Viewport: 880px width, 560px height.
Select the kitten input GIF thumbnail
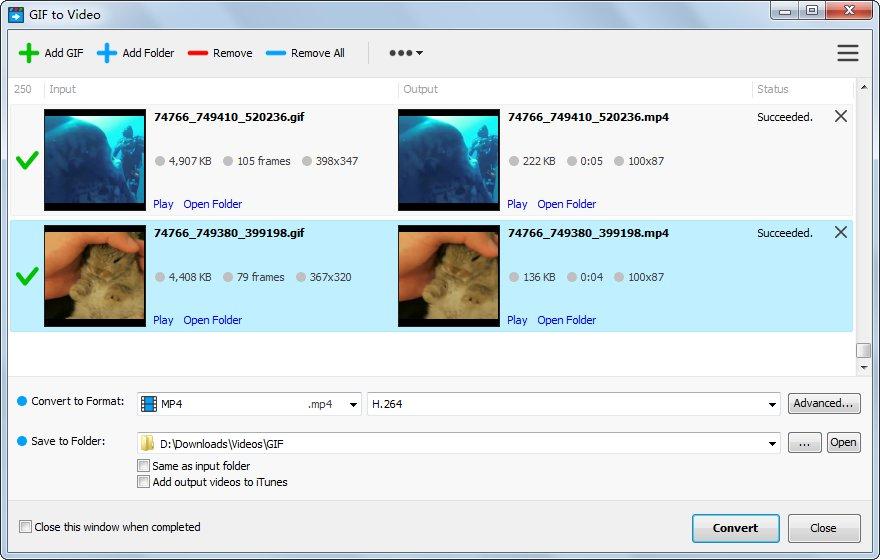click(x=95, y=276)
